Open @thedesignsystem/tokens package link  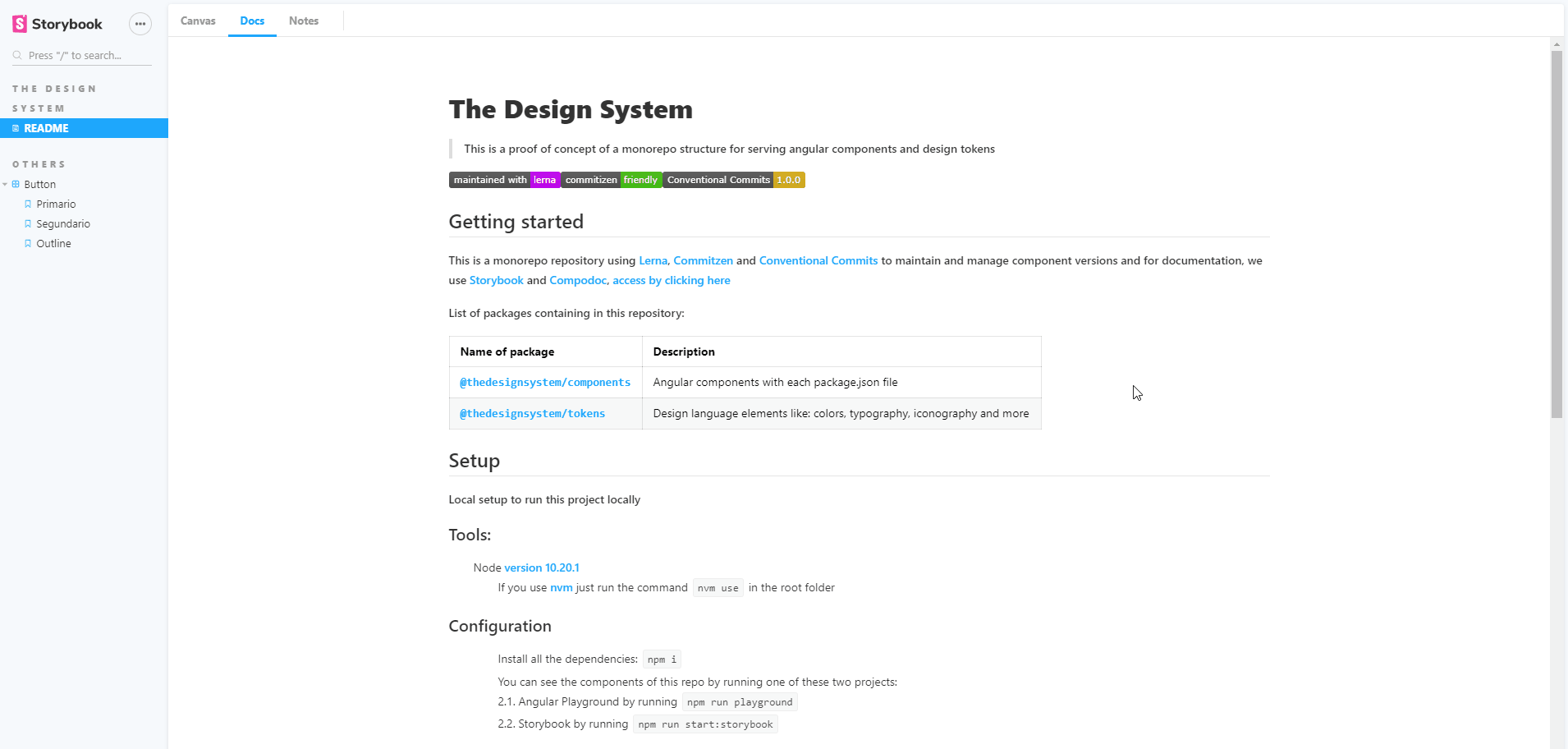click(532, 413)
